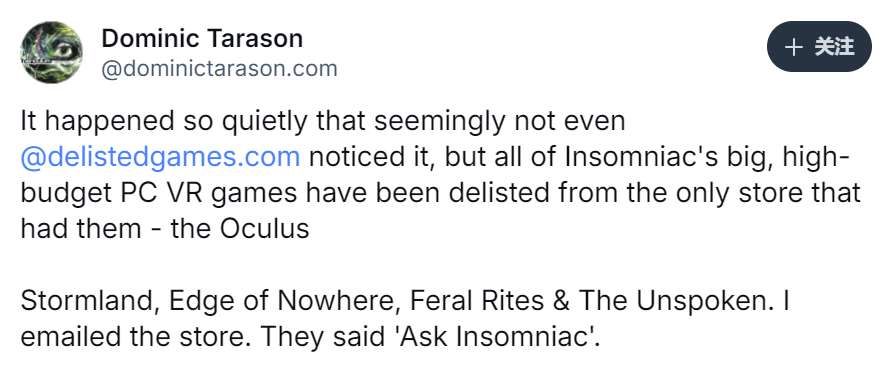Click the 关注 label text

[834, 46]
